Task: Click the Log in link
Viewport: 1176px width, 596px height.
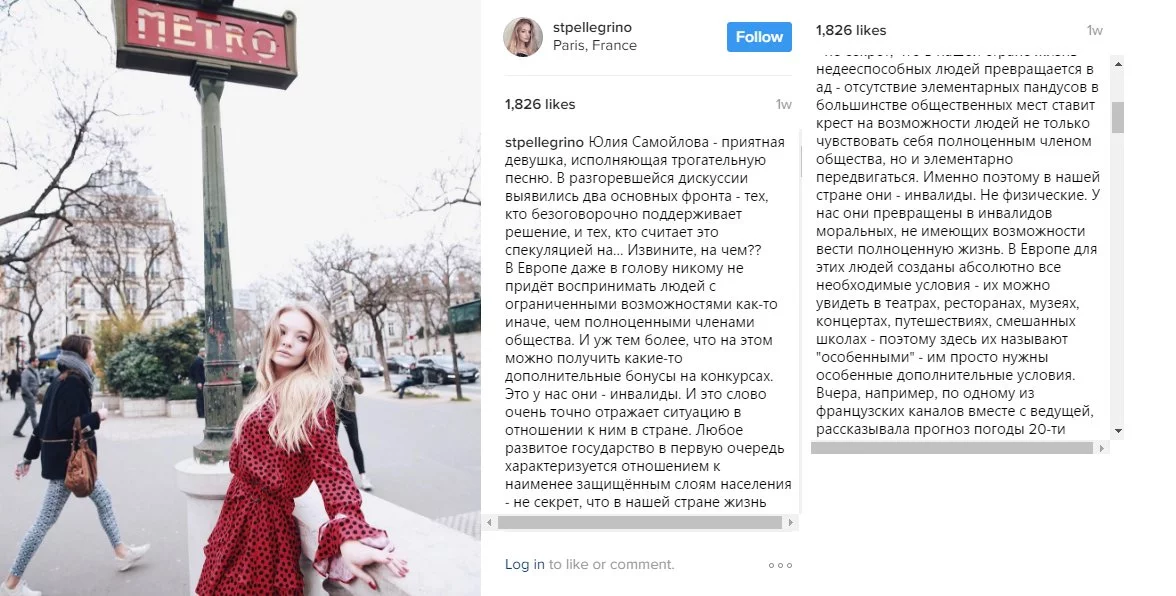Action: pyautogui.click(x=524, y=565)
